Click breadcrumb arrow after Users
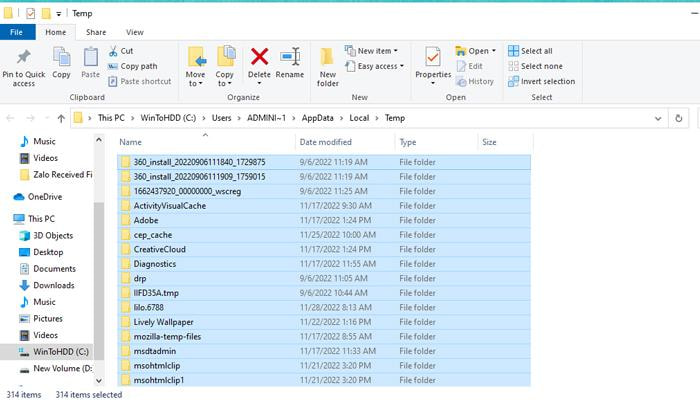This screenshot has width=700, height=400. coord(239,118)
